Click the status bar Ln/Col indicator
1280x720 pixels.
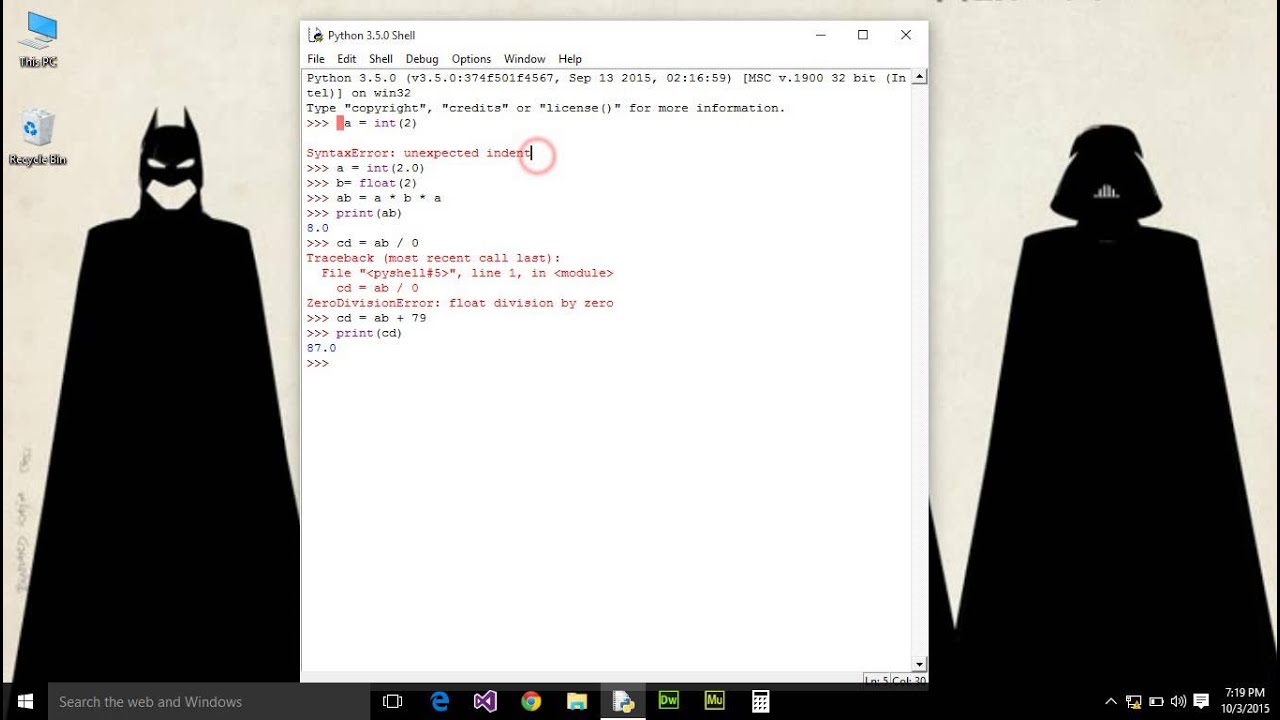point(895,680)
